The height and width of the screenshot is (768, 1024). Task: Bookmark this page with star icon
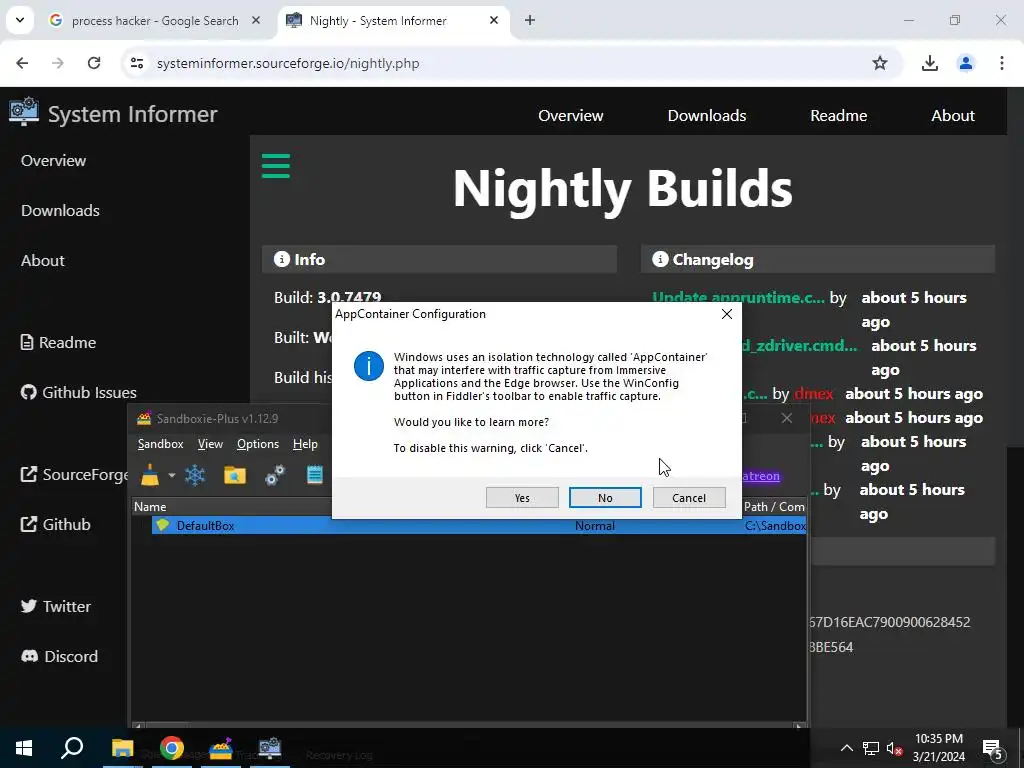(880, 63)
